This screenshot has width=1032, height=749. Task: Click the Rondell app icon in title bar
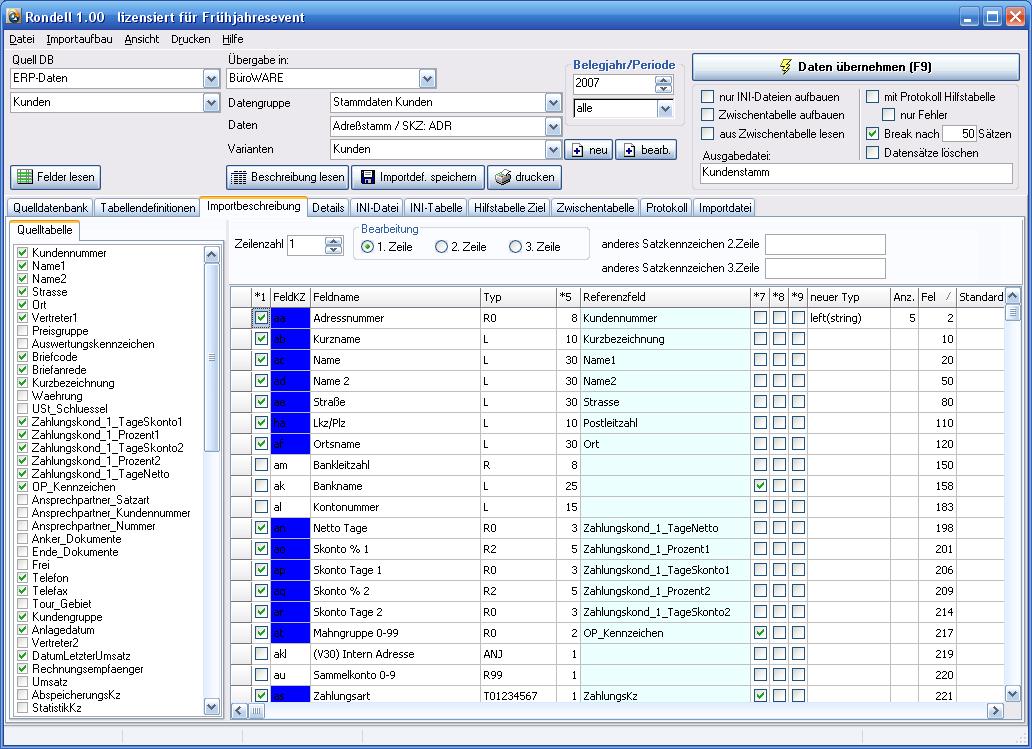click(14, 17)
